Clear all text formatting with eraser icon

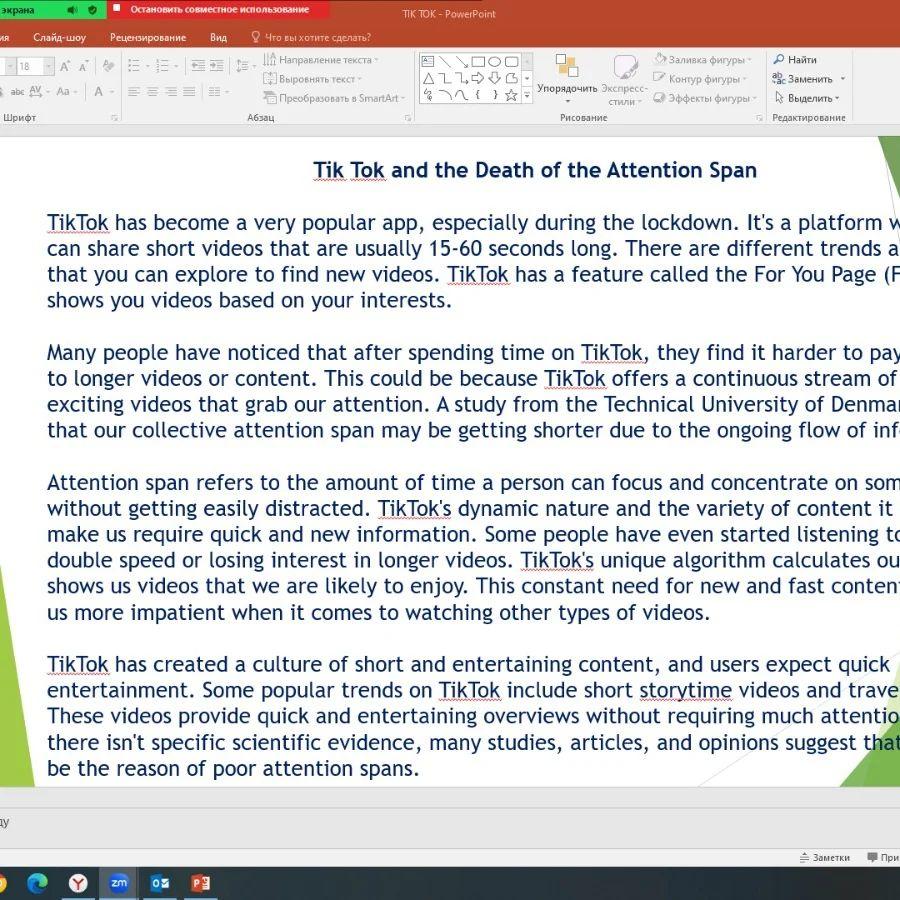(x=108, y=67)
